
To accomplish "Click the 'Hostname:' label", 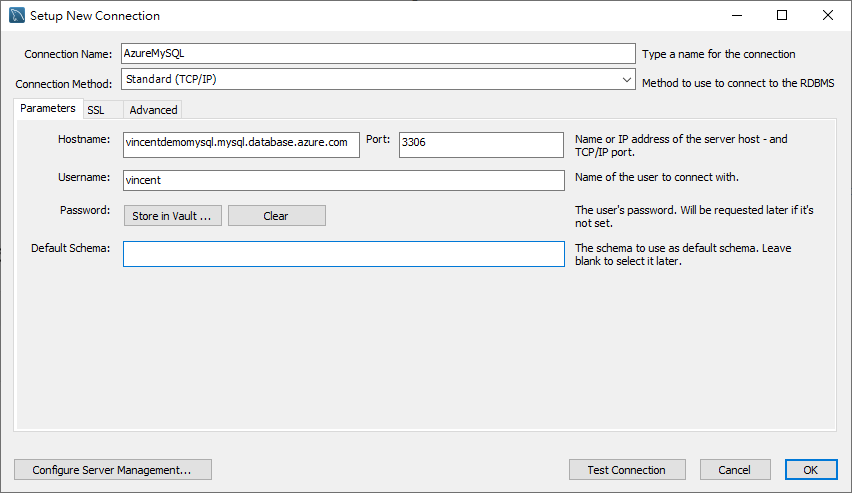I will [x=84, y=139].
